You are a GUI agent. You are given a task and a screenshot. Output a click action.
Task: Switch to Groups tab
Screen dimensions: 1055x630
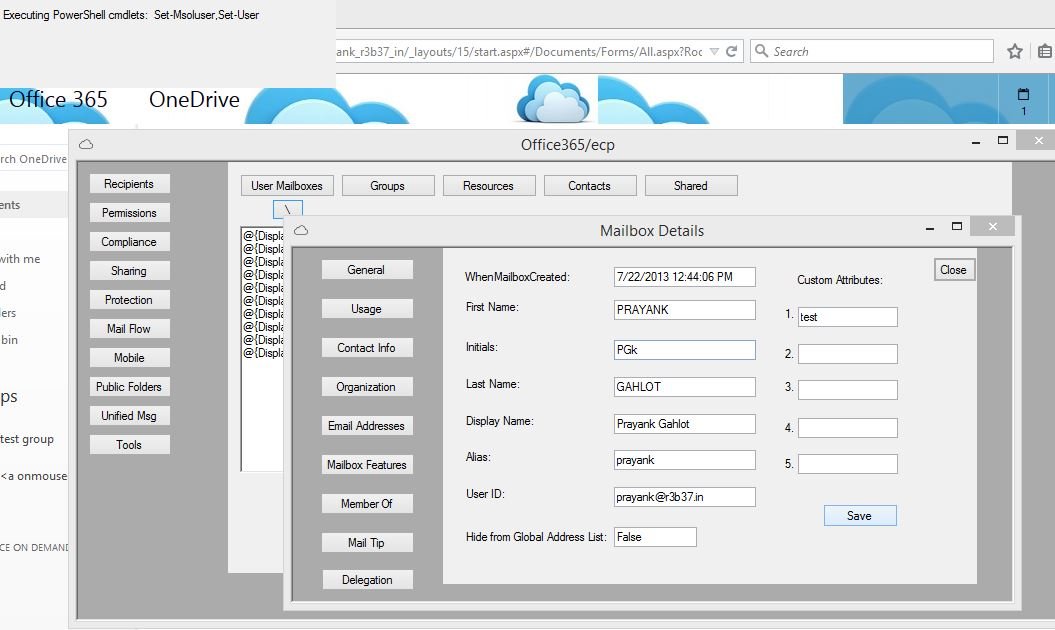click(x=388, y=186)
